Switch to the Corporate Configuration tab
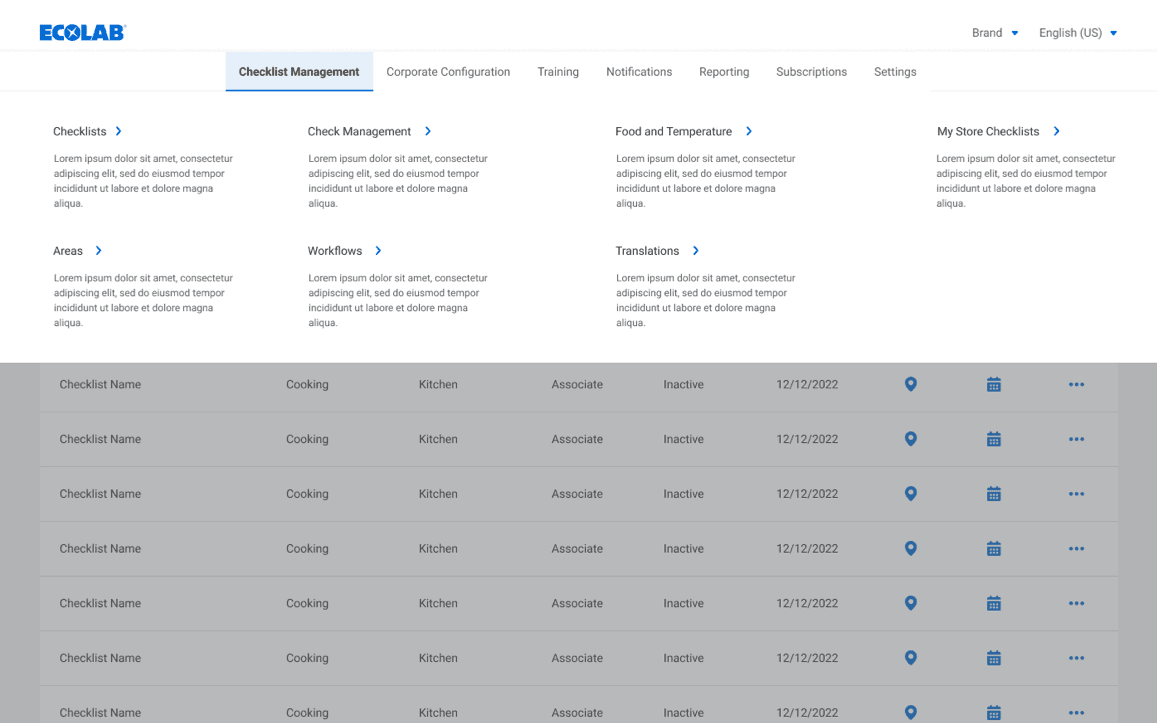Viewport: 1157px width, 723px height. pos(448,72)
